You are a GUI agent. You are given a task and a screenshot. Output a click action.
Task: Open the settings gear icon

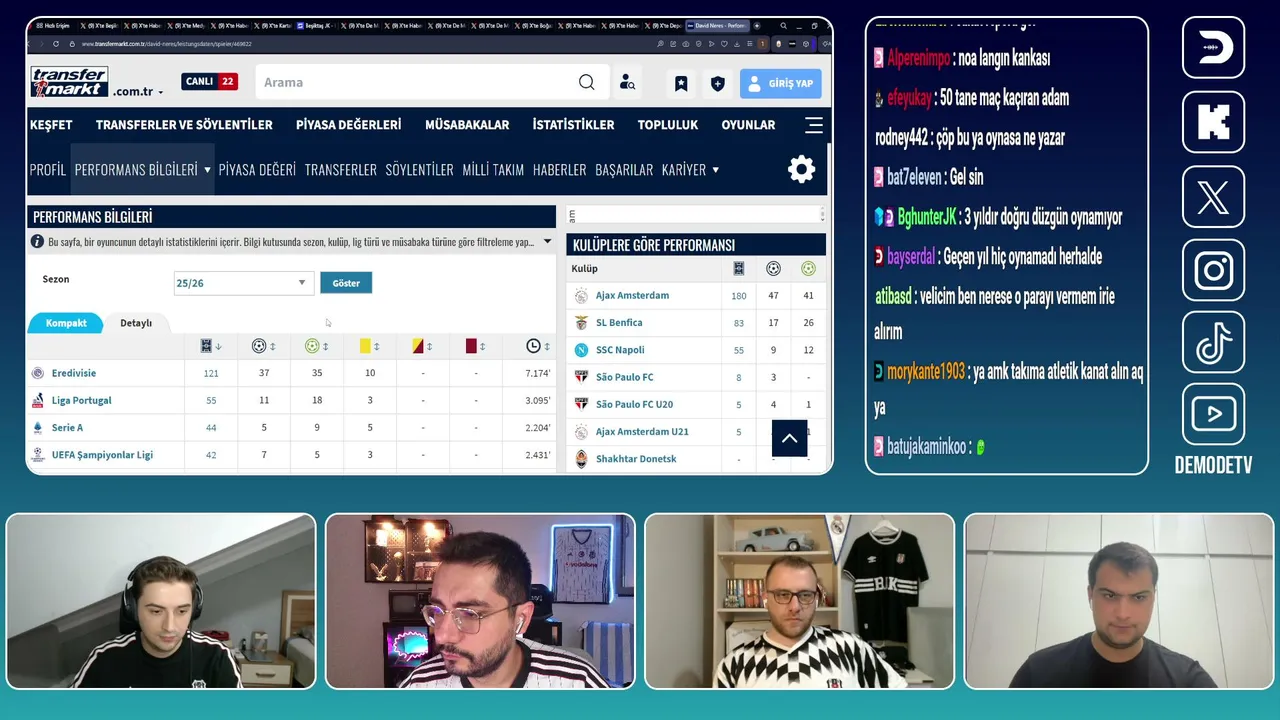point(801,169)
